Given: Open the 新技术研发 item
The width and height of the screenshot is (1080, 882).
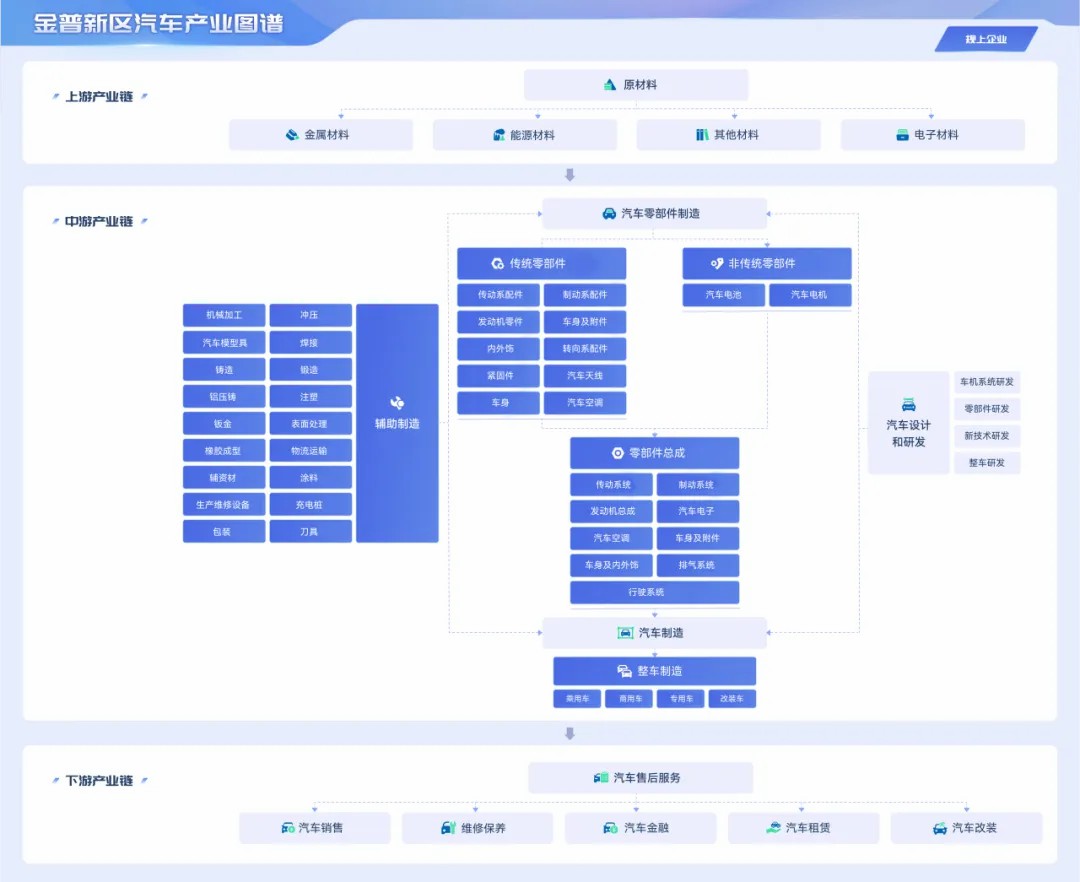Looking at the screenshot, I should click(986, 436).
